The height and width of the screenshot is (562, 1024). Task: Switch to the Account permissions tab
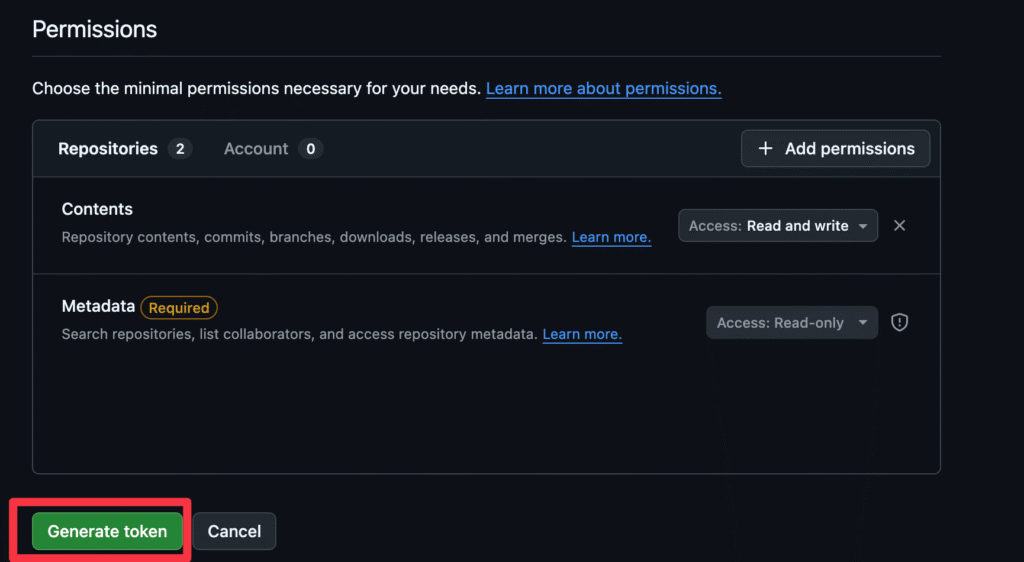pos(273,149)
